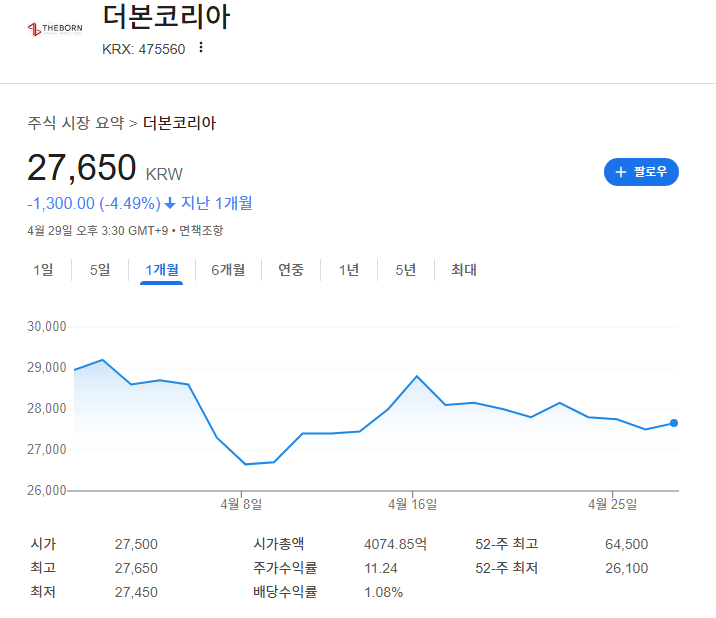The width and height of the screenshot is (716, 618).
Task: Click the 배당수익률 label
Action: pos(285,592)
